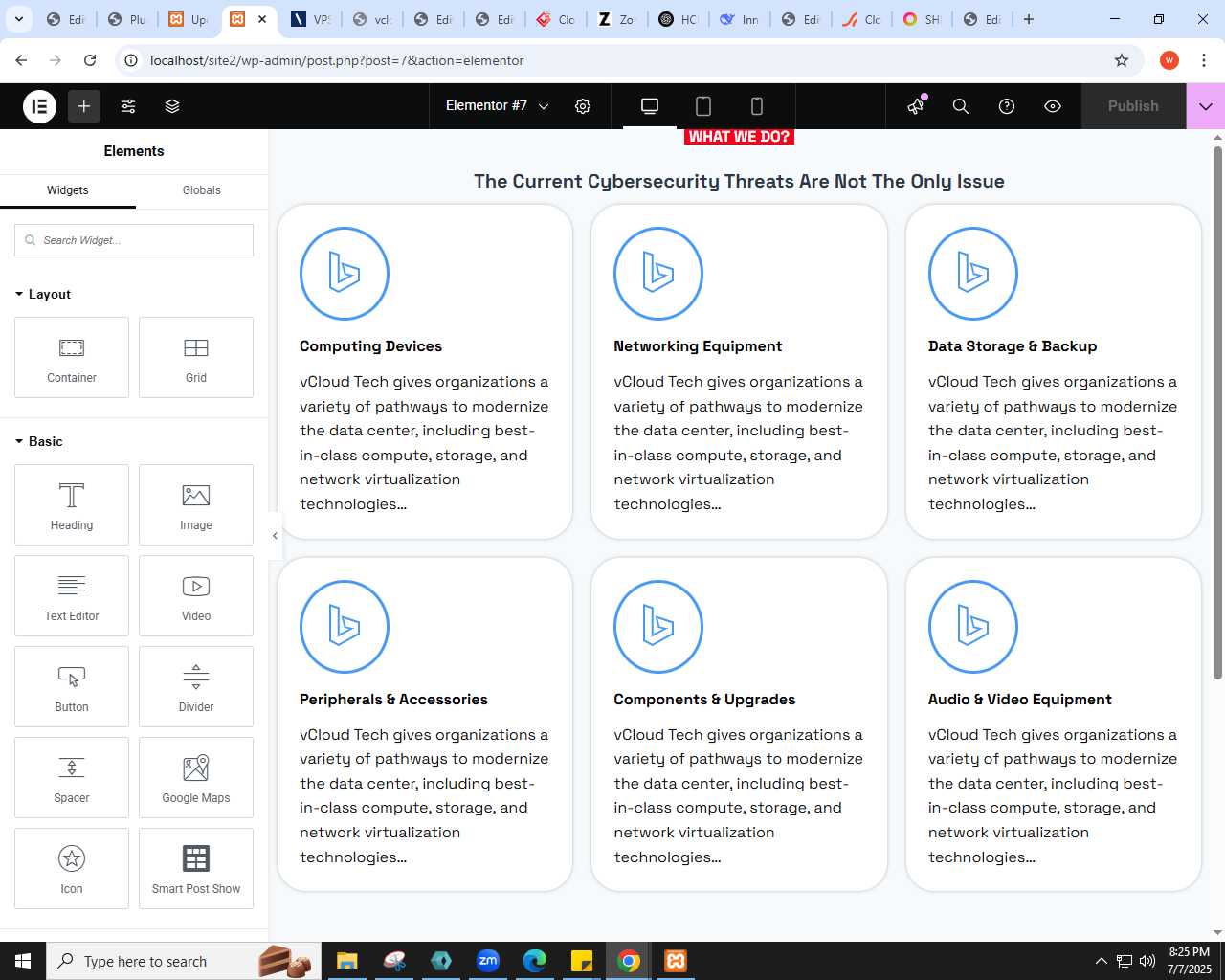1225x980 pixels.
Task: Show hidden system tray icons
Action: tap(1101, 961)
